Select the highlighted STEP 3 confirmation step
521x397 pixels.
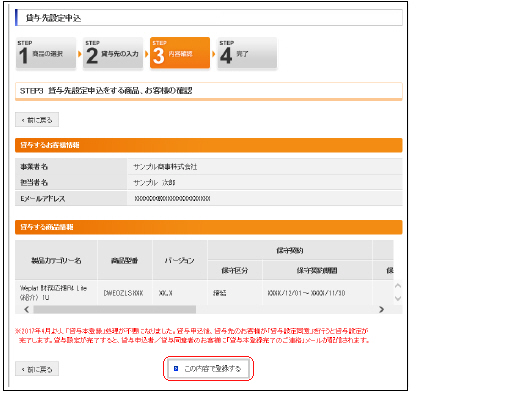coord(180,53)
